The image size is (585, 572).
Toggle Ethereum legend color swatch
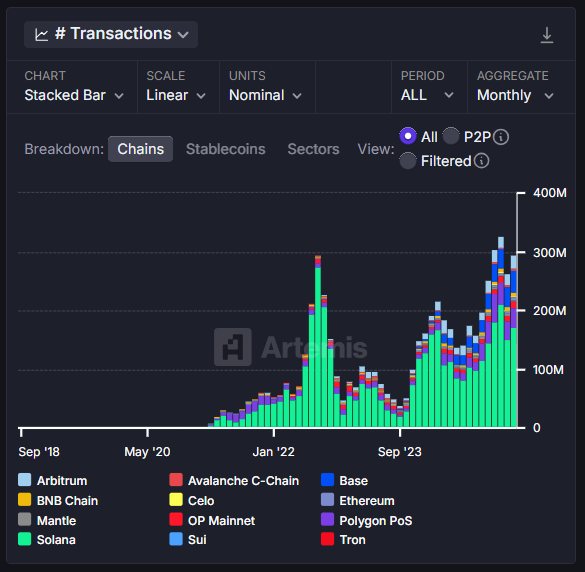point(328,500)
